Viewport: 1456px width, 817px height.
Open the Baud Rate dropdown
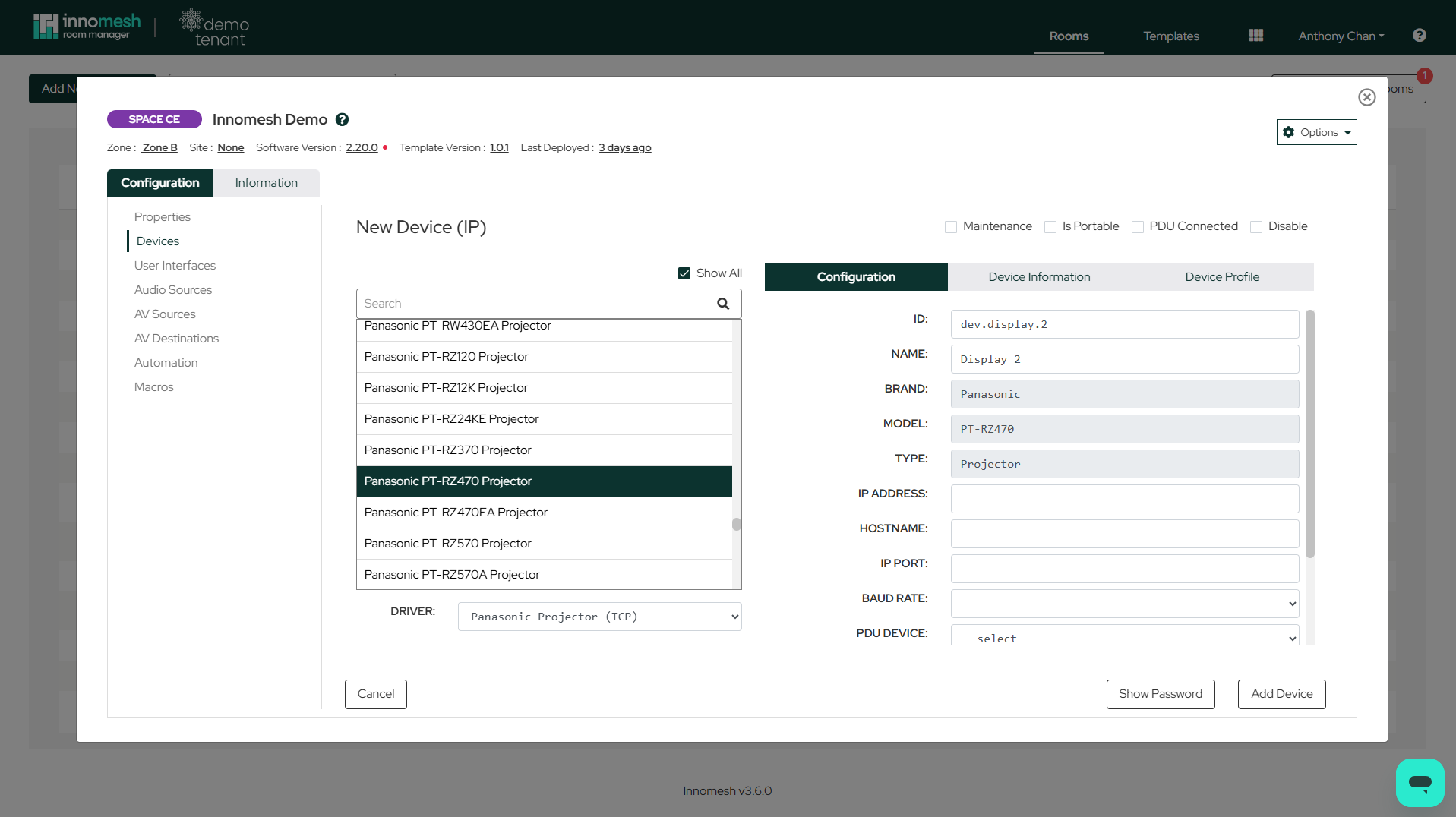coord(1124,604)
